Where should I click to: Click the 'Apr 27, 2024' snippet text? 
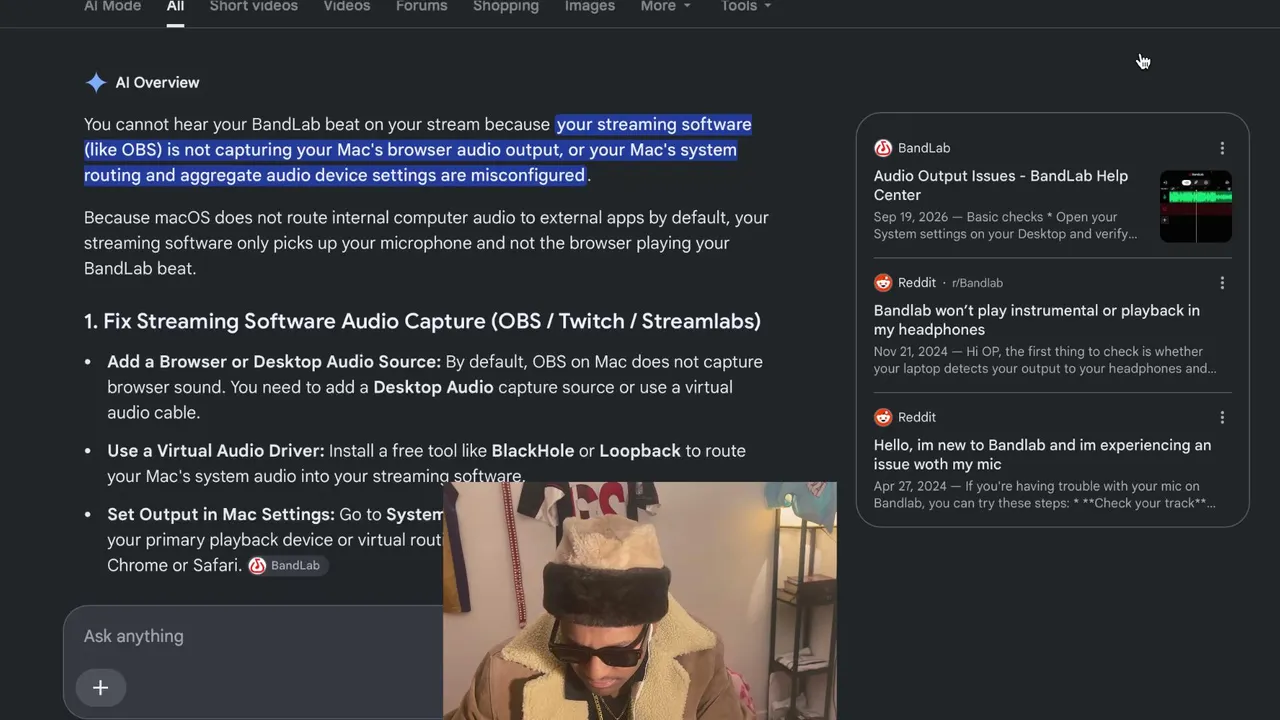(909, 486)
